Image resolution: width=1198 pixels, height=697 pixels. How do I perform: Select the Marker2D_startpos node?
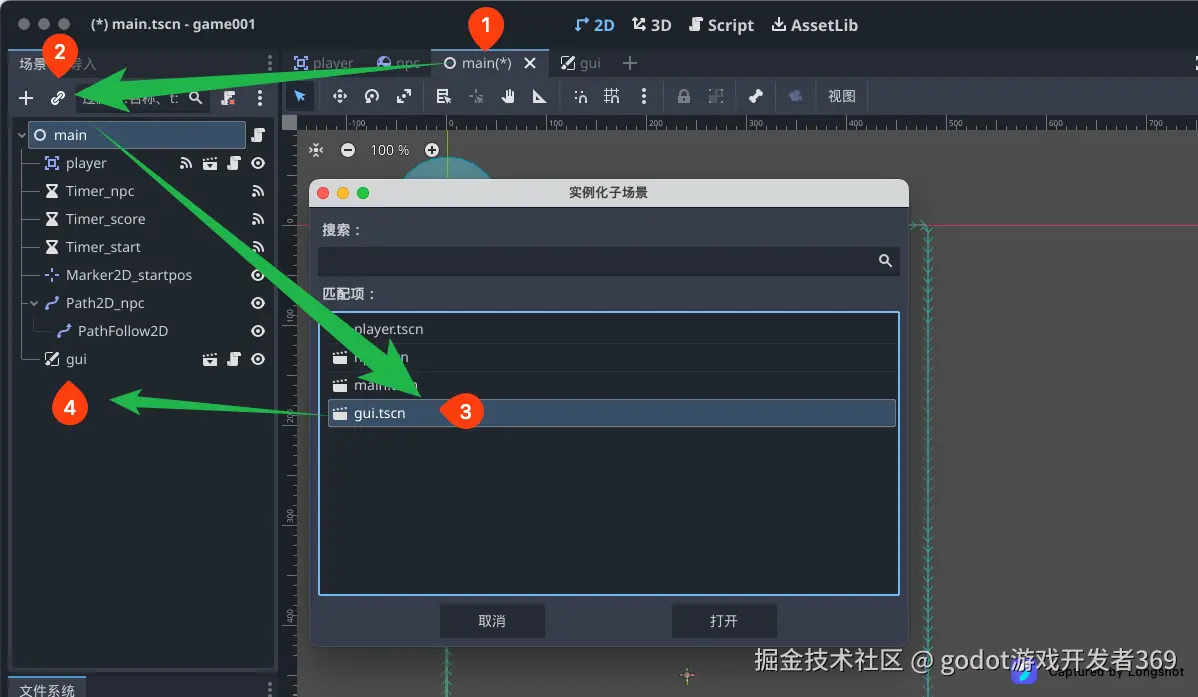point(128,275)
